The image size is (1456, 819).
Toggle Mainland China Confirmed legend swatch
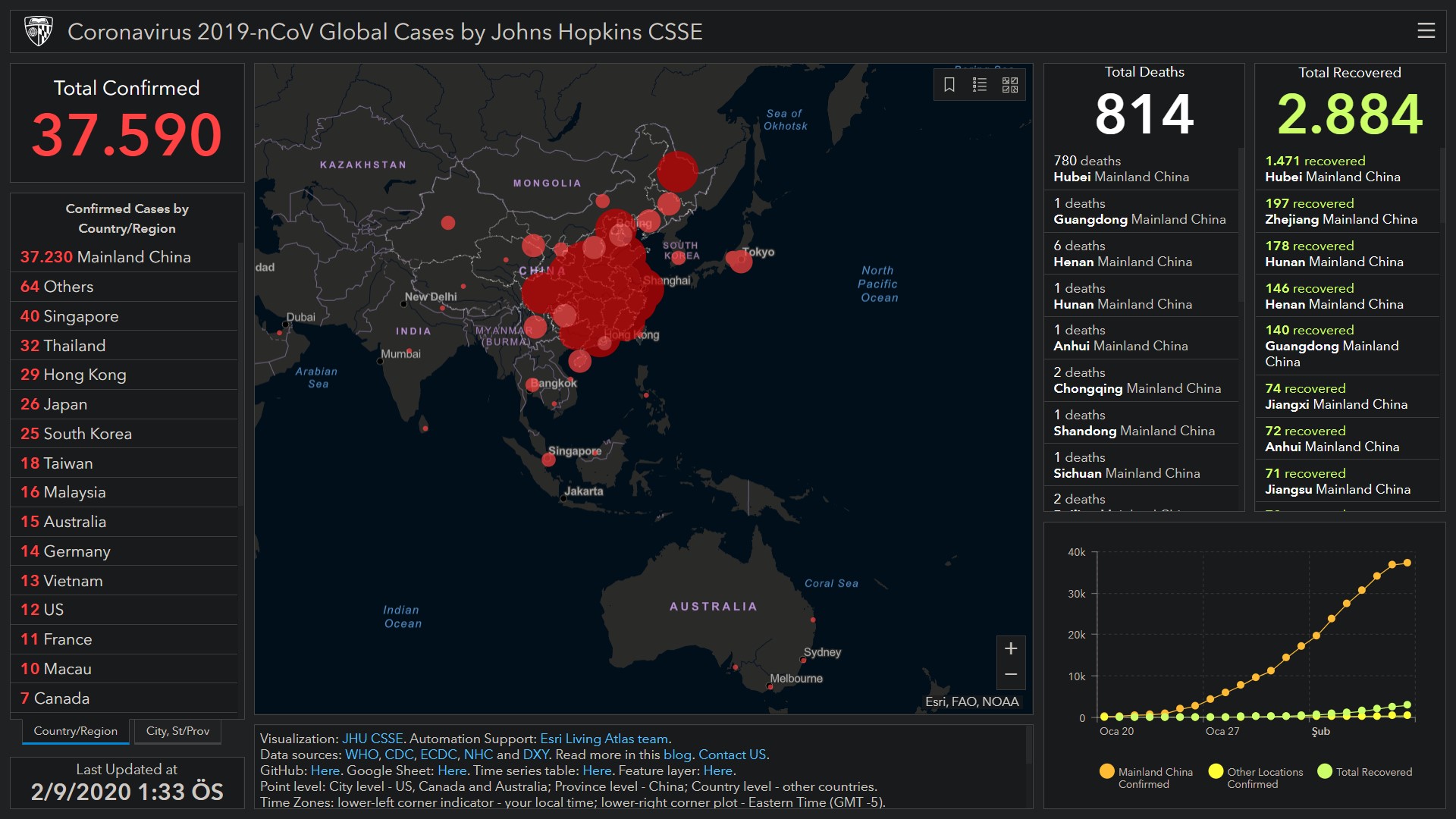click(1106, 771)
